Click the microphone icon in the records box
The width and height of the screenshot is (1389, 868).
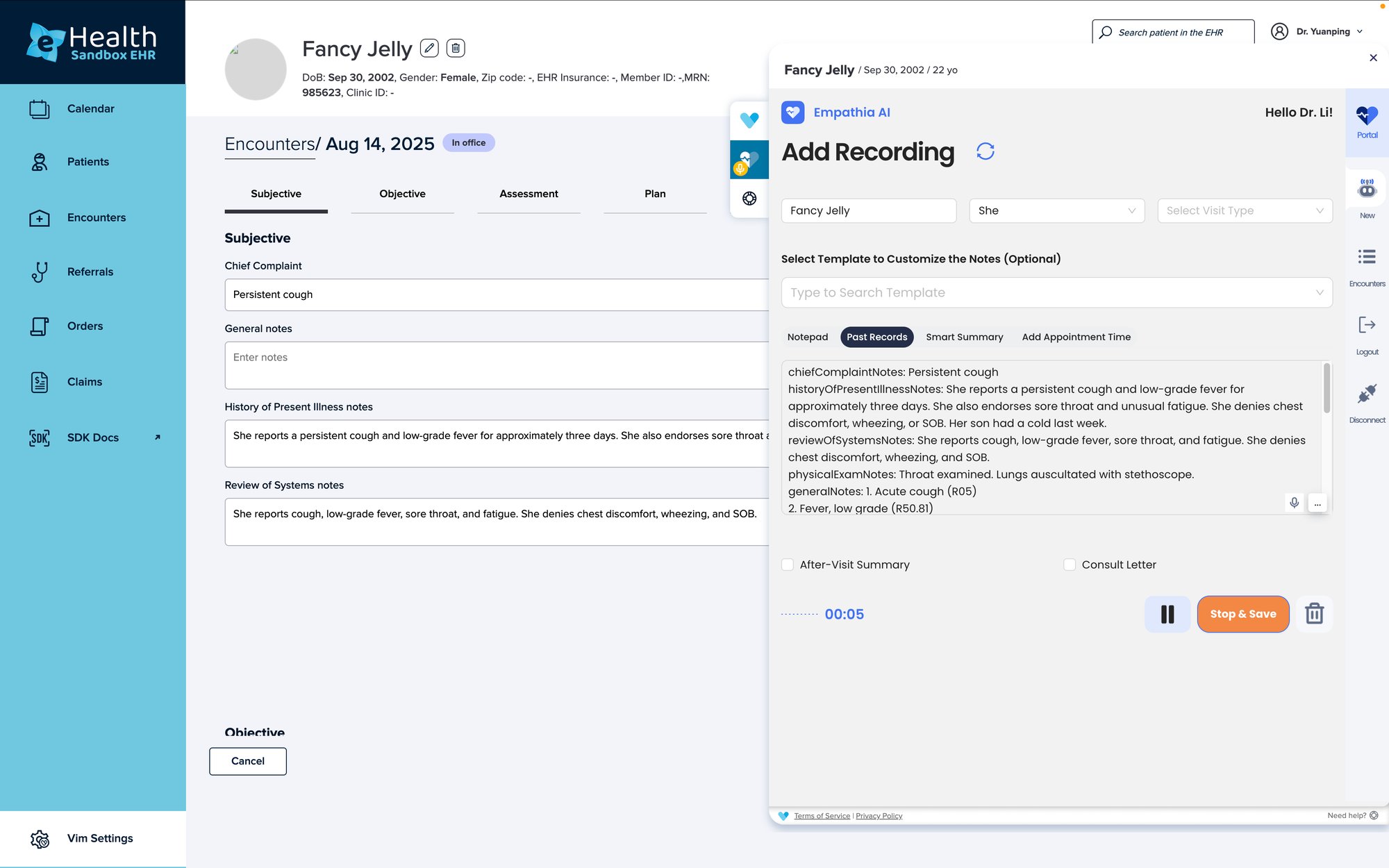pyautogui.click(x=1294, y=503)
